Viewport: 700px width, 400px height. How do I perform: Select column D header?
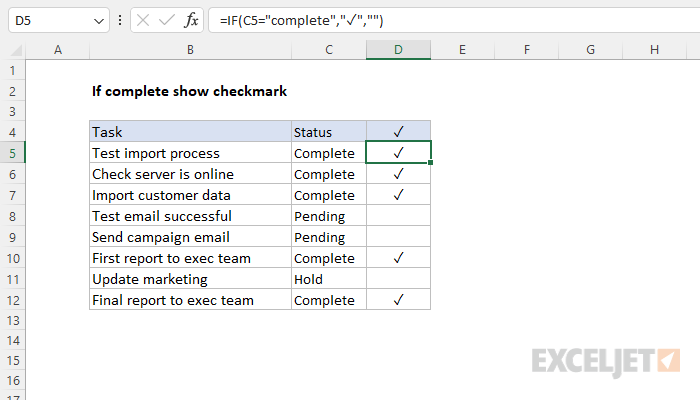coord(398,49)
